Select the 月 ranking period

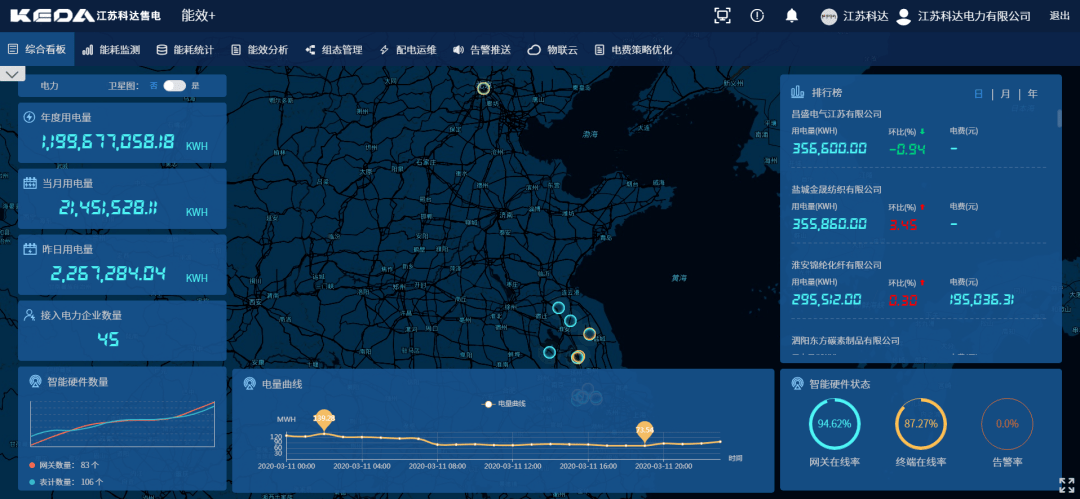click(x=1006, y=93)
